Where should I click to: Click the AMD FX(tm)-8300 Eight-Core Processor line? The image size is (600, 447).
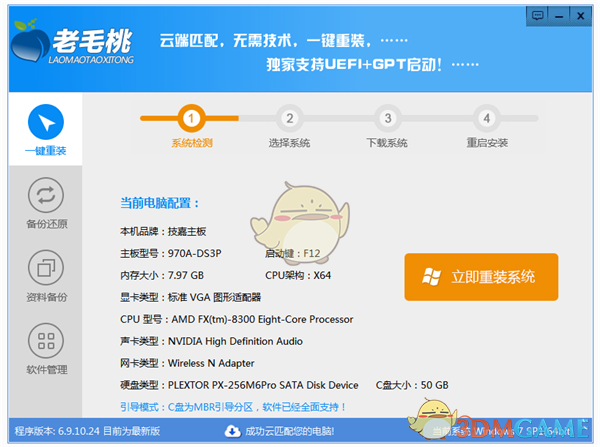point(236,319)
